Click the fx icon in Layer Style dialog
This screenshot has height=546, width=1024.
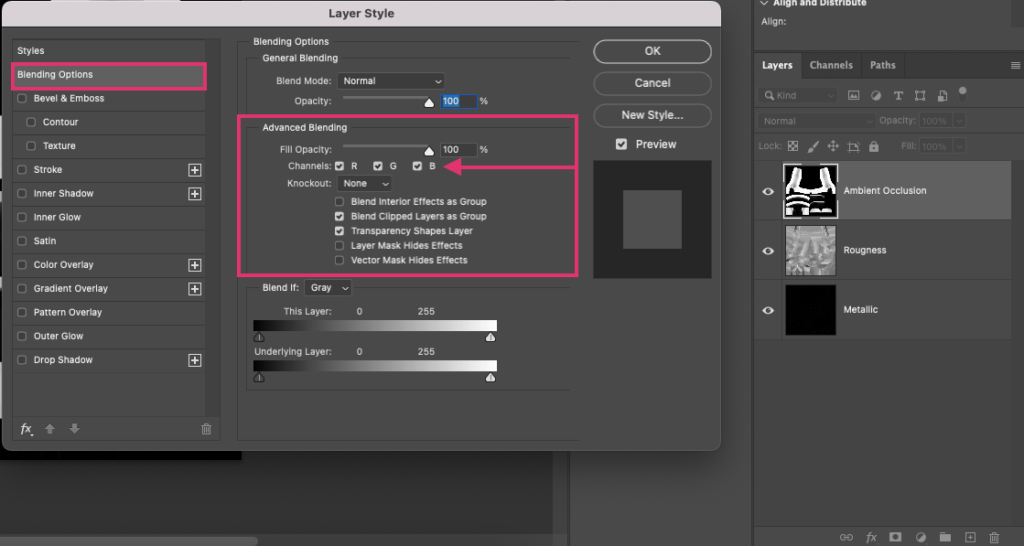click(26, 429)
